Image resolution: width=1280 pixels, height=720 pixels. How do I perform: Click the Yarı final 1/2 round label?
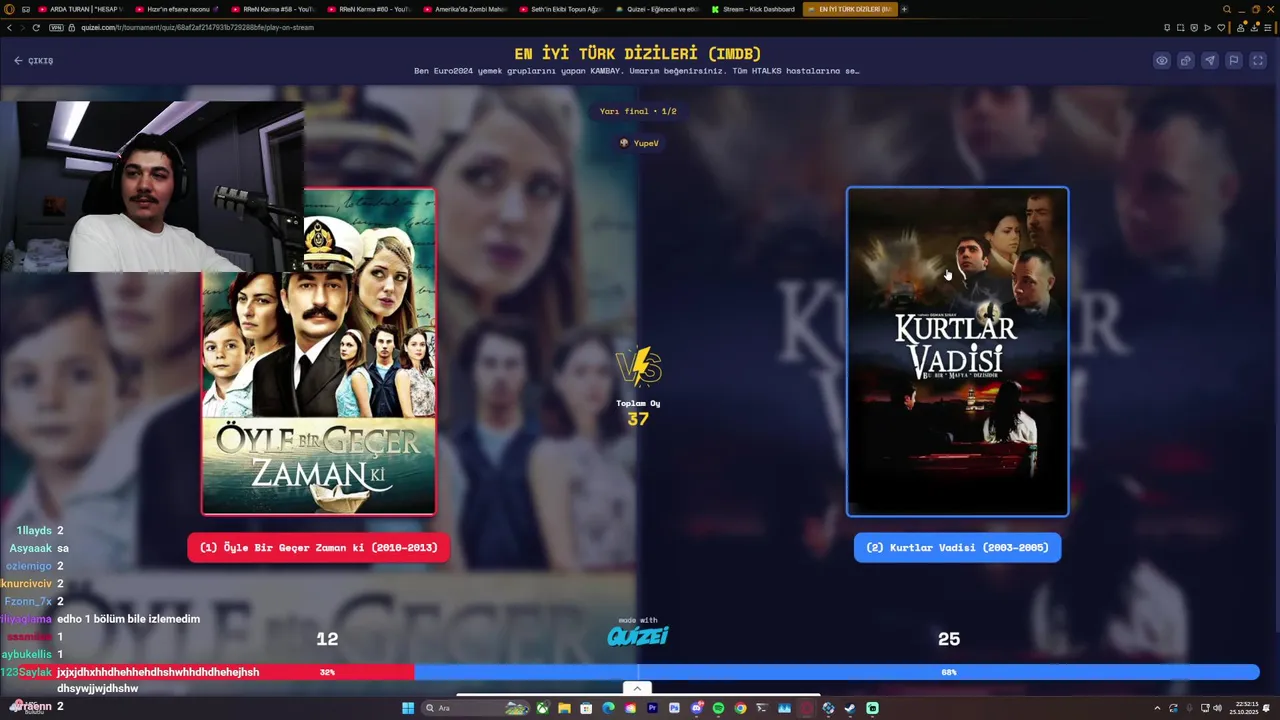pyautogui.click(x=638, y=111)
